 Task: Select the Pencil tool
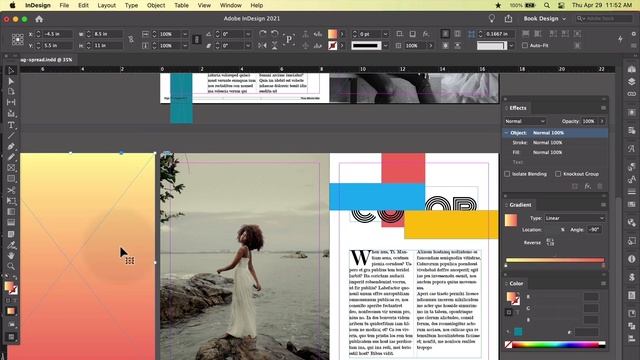point(11,157)
